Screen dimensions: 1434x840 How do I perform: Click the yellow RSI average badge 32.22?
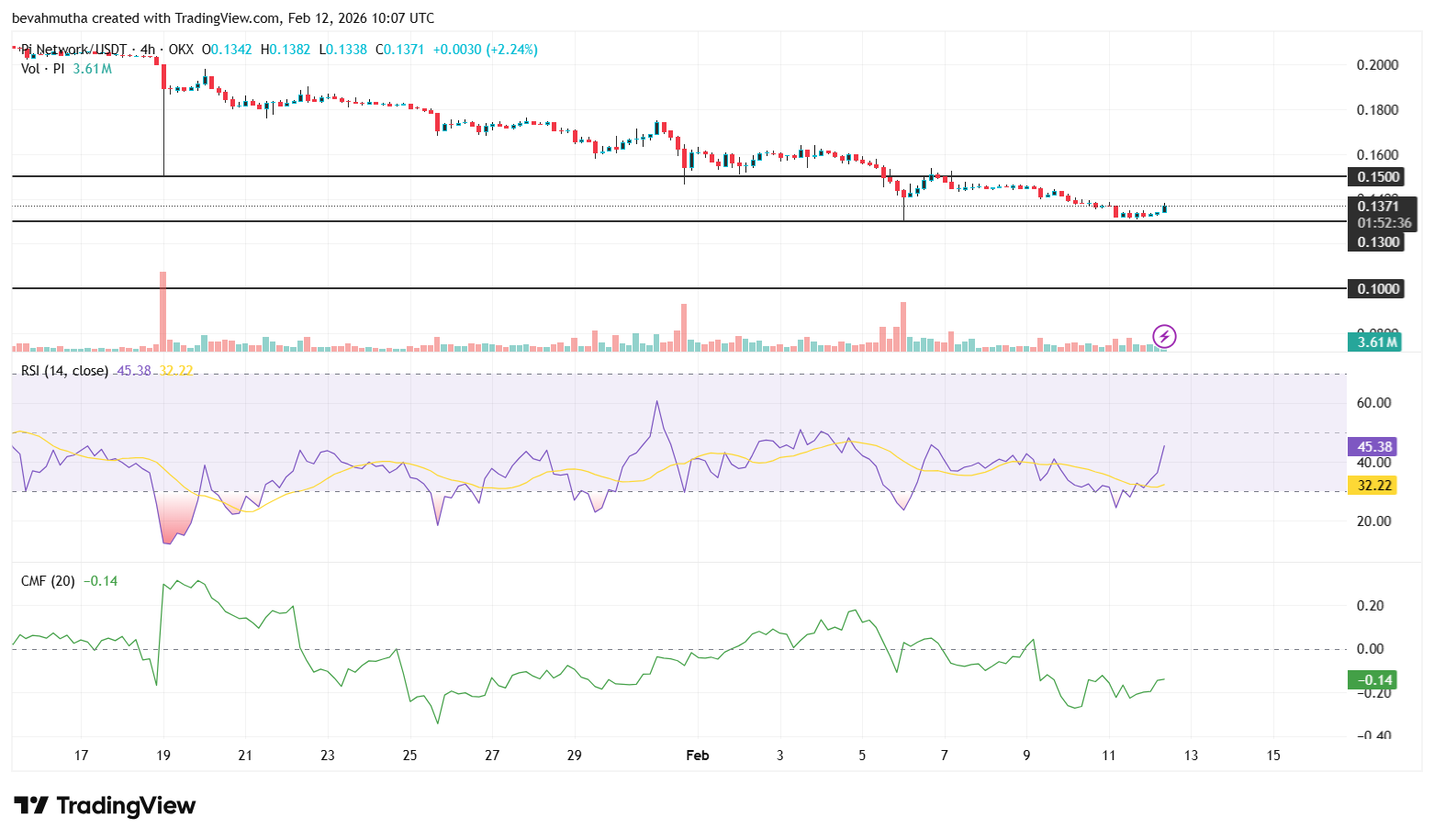click(1372, 485)
